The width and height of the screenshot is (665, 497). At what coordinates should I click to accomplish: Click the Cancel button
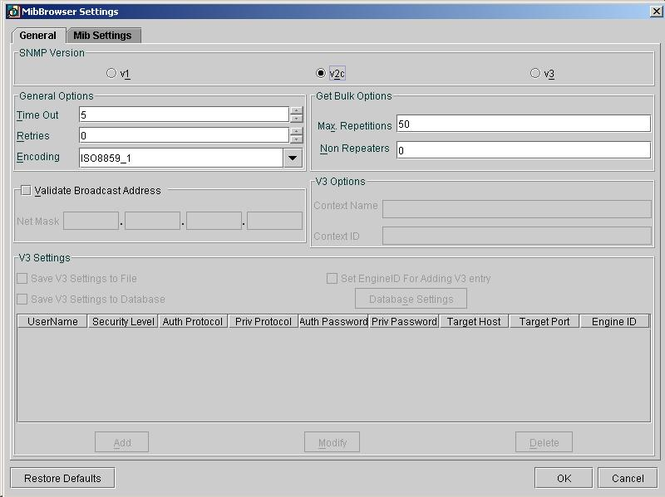tap(628, 478)
